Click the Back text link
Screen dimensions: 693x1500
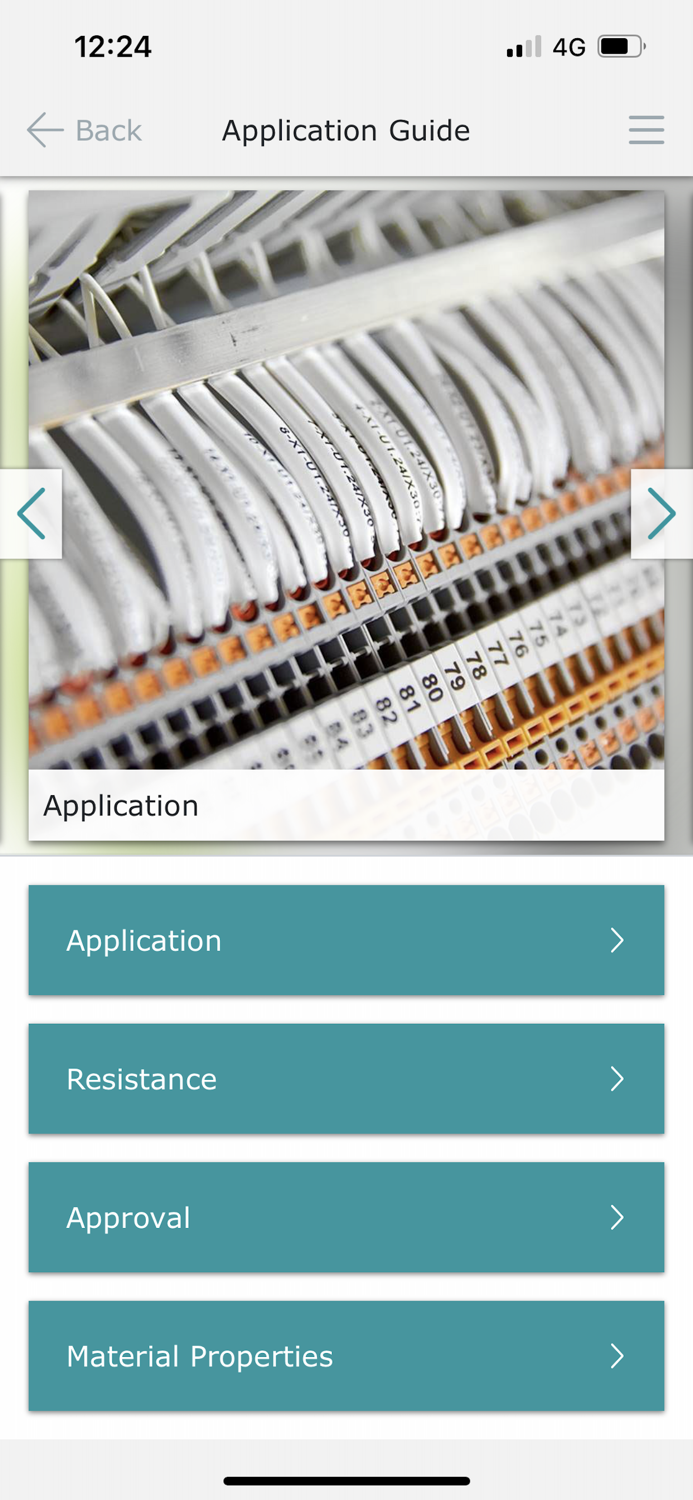(x=108, y=131)
